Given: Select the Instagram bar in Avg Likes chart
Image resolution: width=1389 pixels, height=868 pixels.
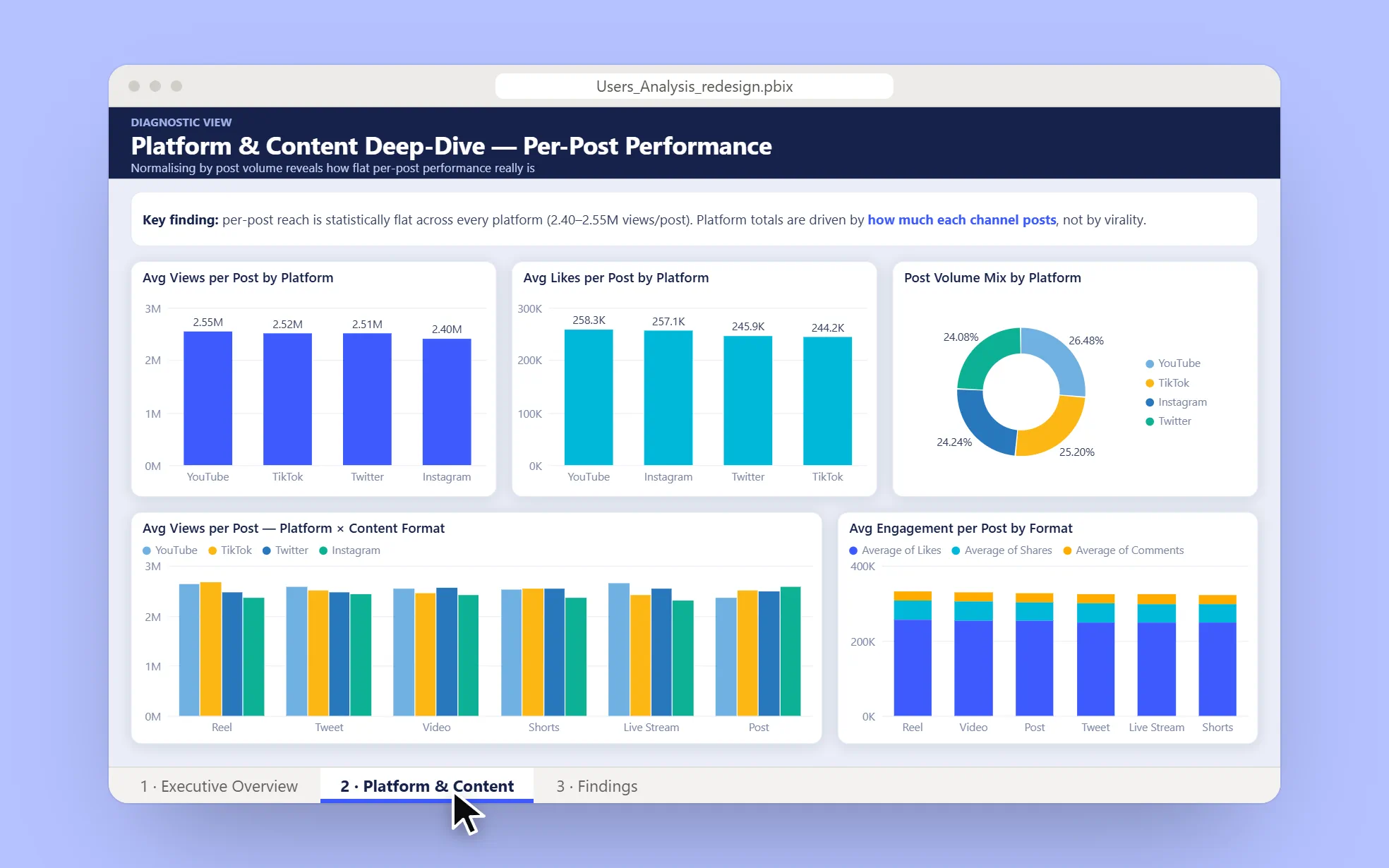Looking at the screenshot, I should (668, 398).
